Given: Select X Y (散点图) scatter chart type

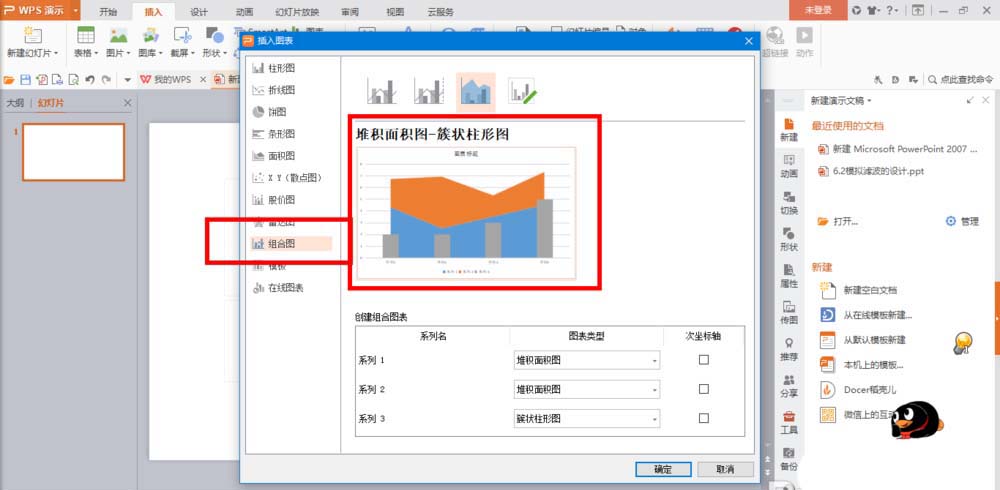Looking at the screenshot, I should tap(288, 177).
